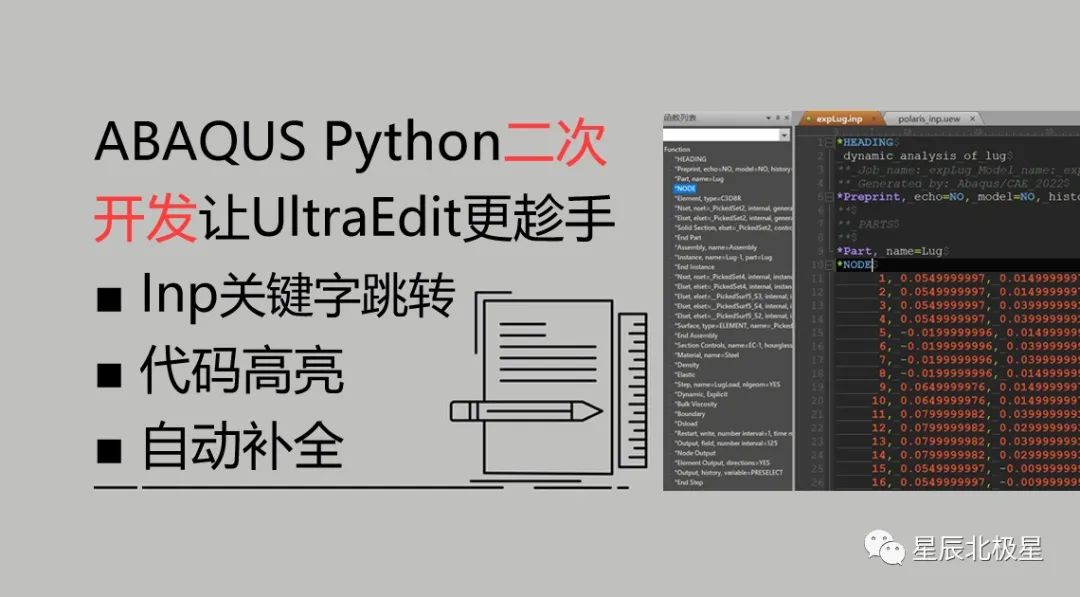Viewport: 1080px width, 597px height.
Task: Click the '** Job name' comment line
Action: [x=958, y=170]
